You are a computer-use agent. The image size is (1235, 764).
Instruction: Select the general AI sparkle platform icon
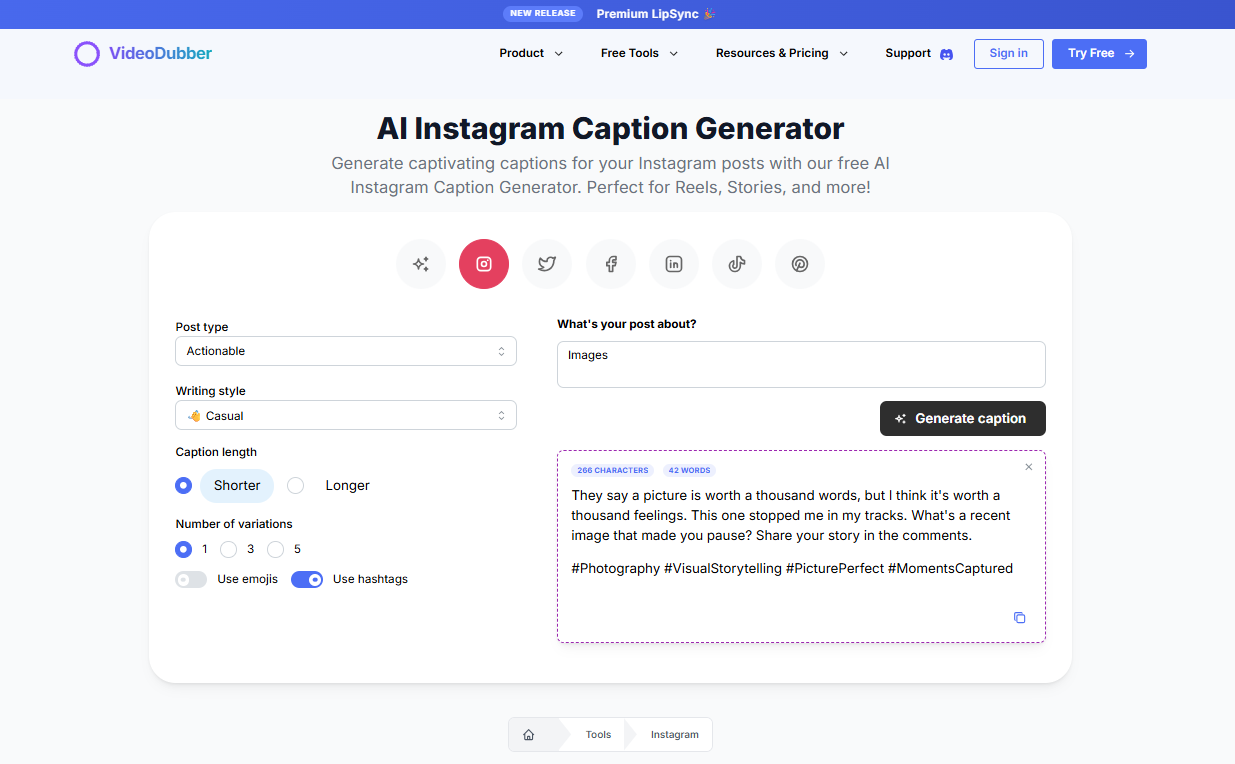(x=421, y=264)
